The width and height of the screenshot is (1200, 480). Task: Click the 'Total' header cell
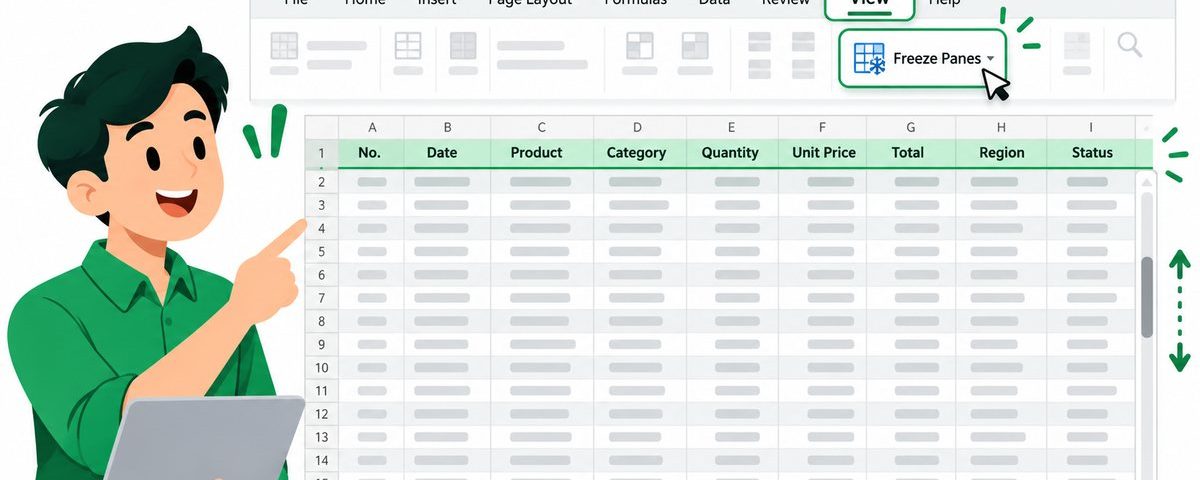pos(910,153)
